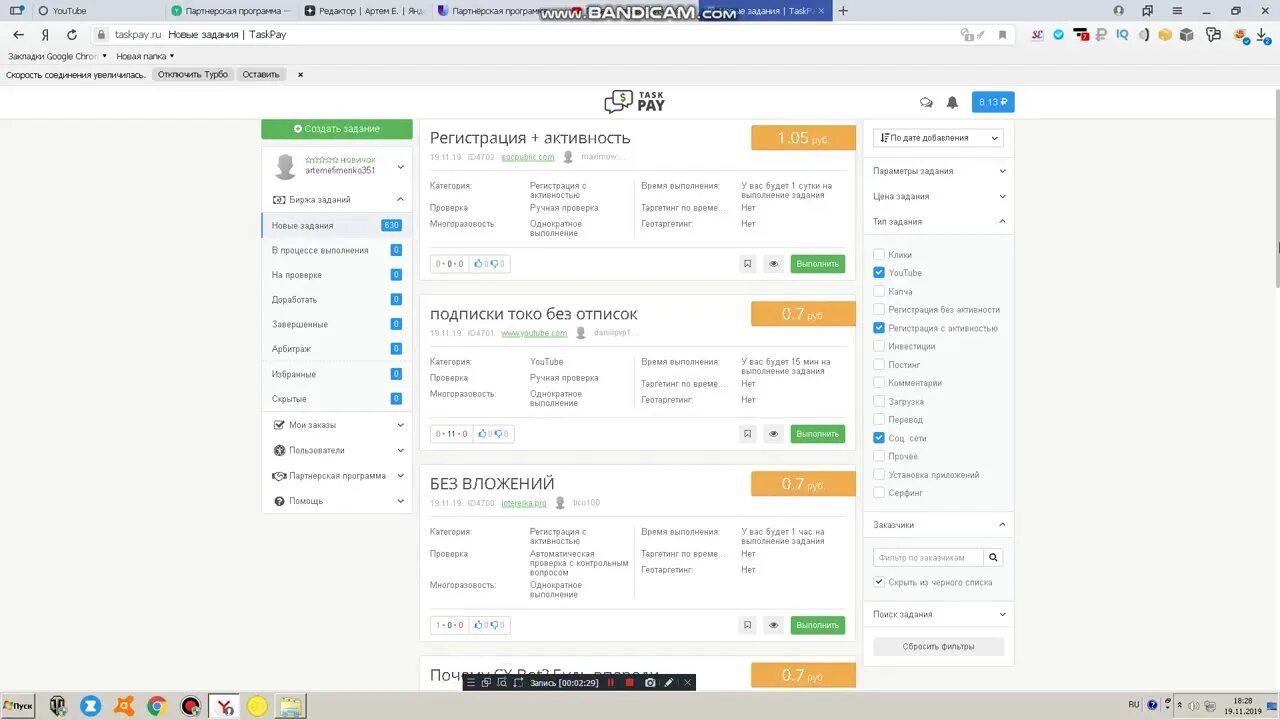Open the "подписки токо без отписок" task title
The image size is (1280, 720).
coord(534,314)
